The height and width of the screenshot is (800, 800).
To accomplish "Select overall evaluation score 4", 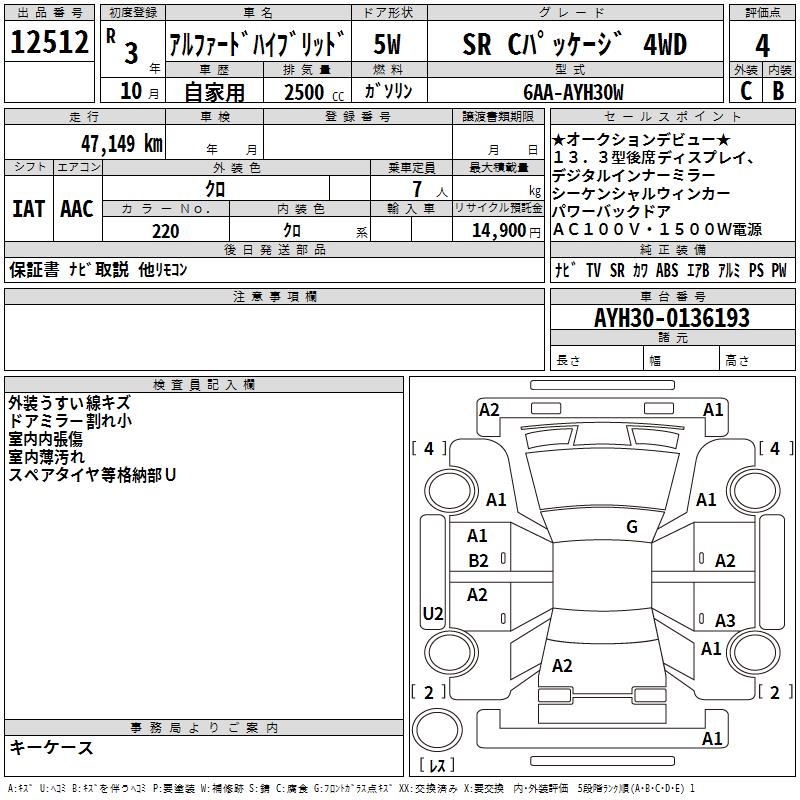I will [762, 45].
